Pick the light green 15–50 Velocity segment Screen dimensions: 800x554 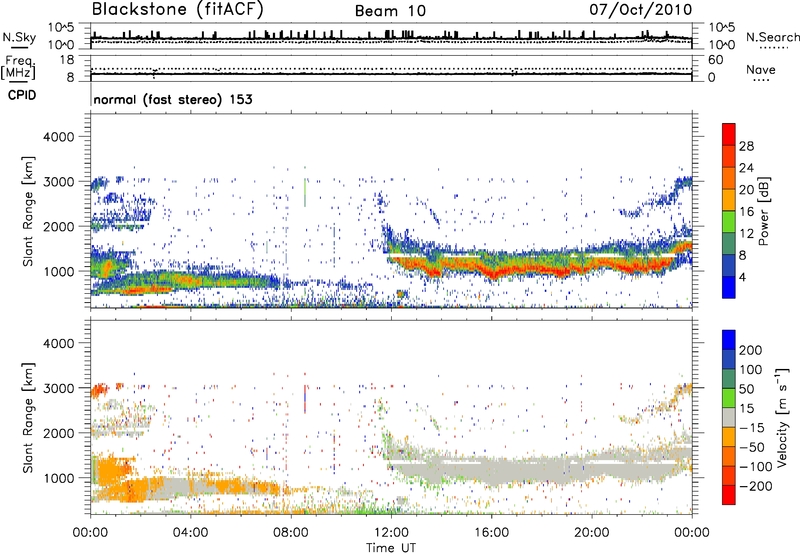(729, 398)
